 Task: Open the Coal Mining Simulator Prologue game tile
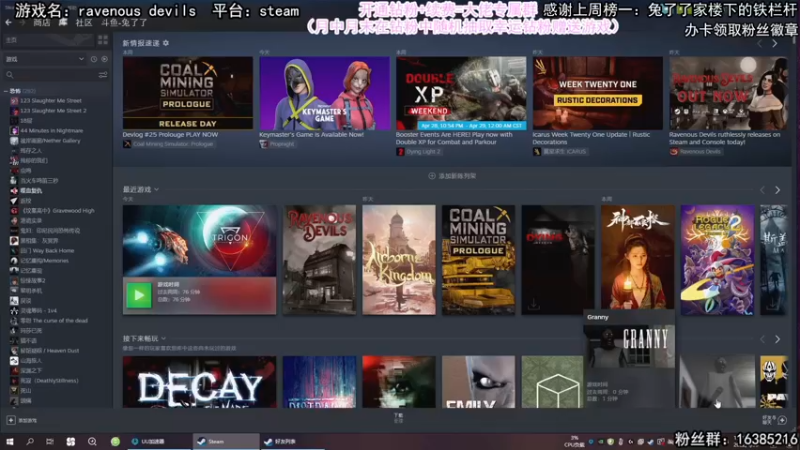479,260
